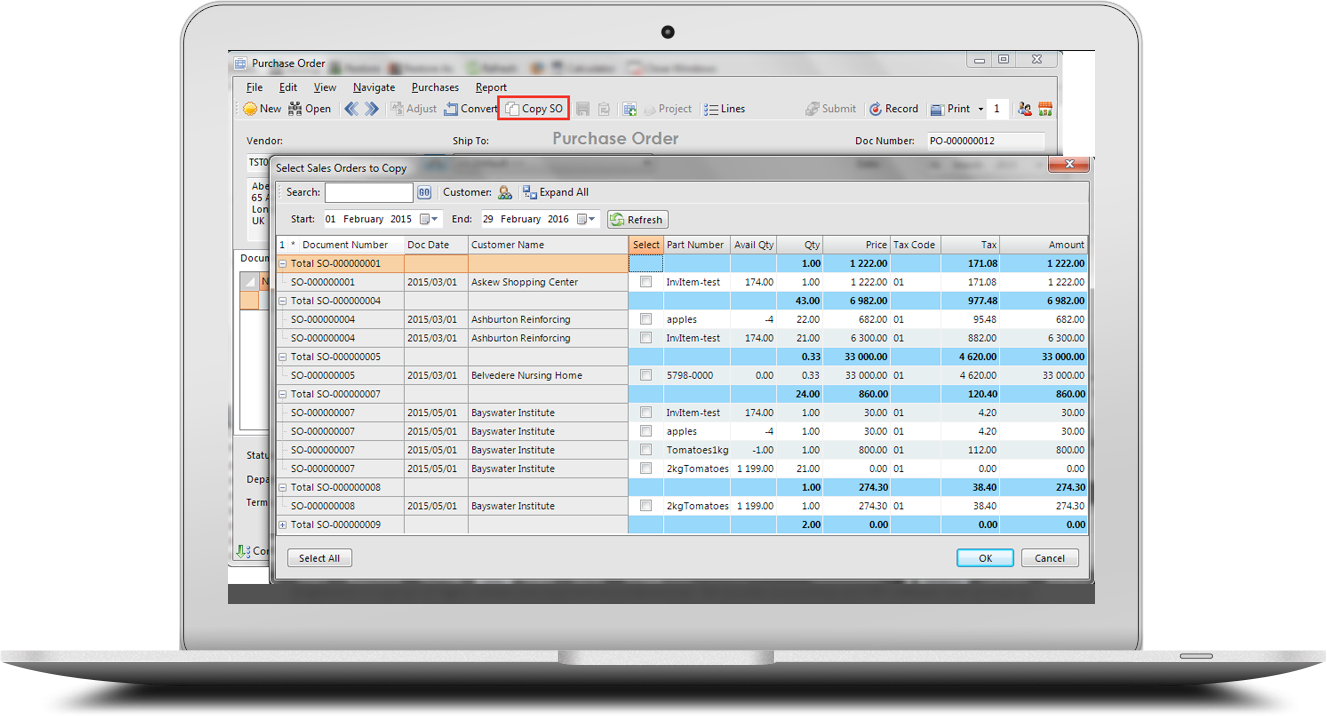Image resolution: width=1327 pixels, height=716 pixels.
Task: Click the Customer lookup icon
Action: pyautogui.click(x=505, y=192)
